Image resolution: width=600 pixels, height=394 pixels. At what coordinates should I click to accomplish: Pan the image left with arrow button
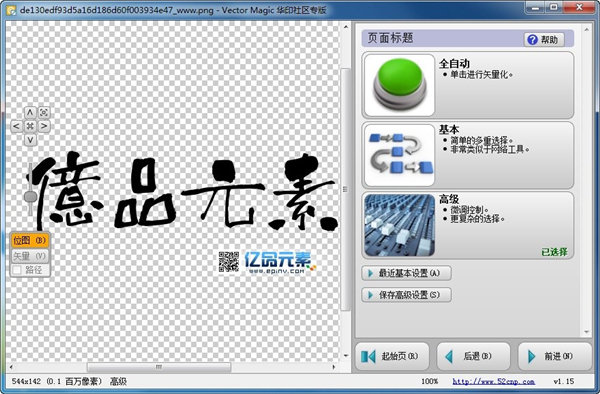16,126
